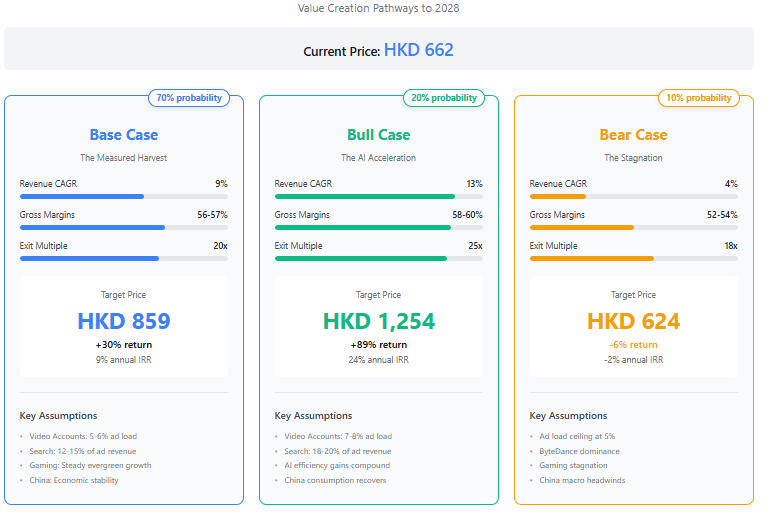Click Base Case Exit Multiple bar

tap(124, 258)
